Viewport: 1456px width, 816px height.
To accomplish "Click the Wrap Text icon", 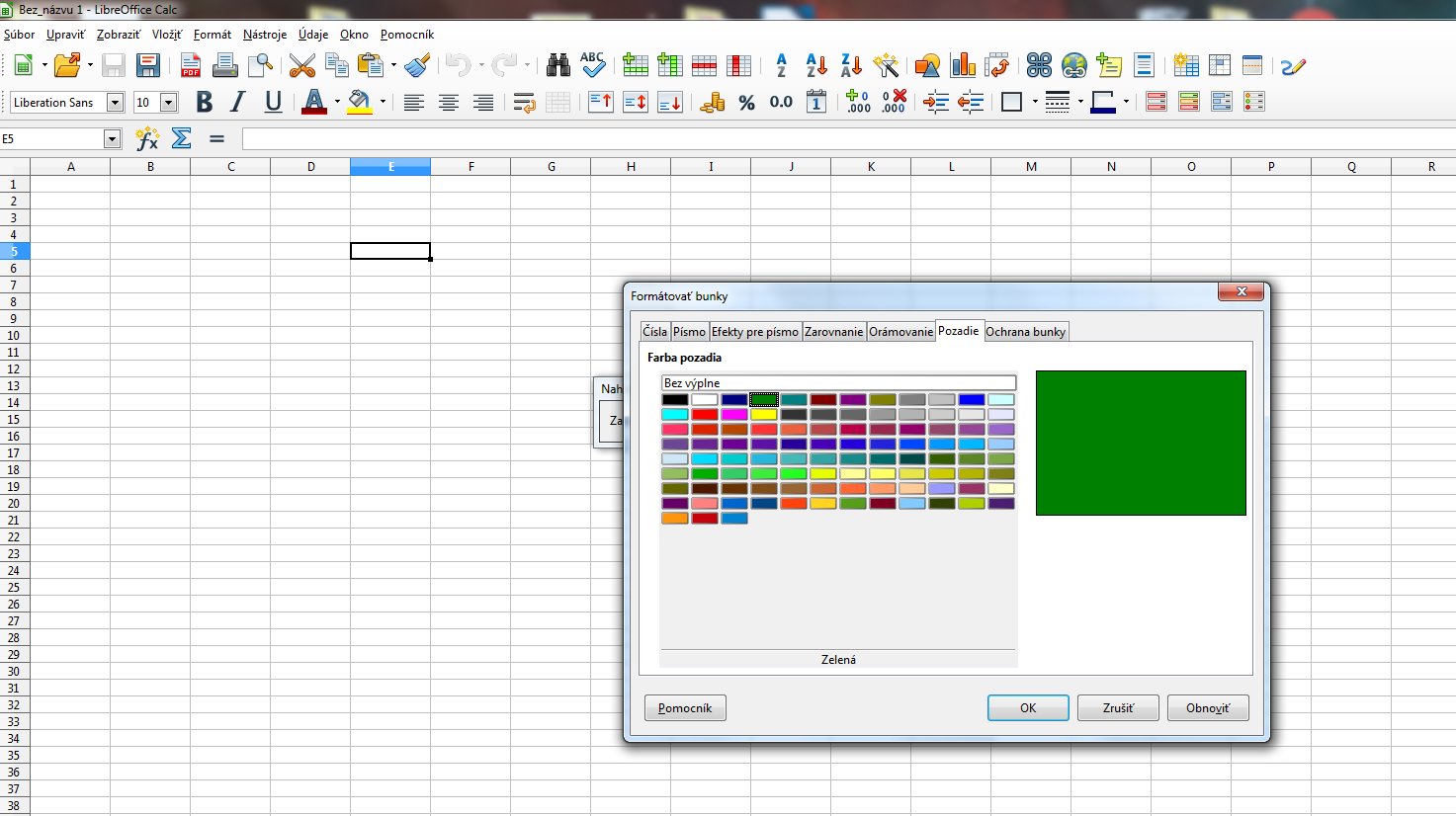I will point(525,102).
